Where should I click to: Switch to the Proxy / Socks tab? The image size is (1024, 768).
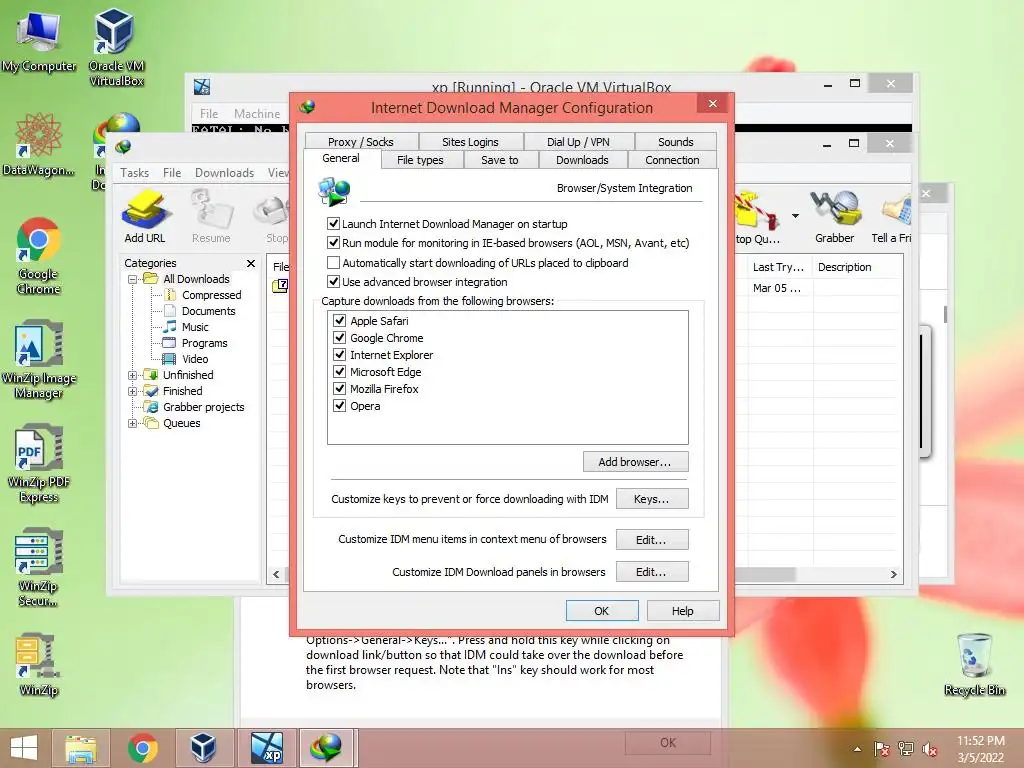pyautogui.click(x=360, y=142)
